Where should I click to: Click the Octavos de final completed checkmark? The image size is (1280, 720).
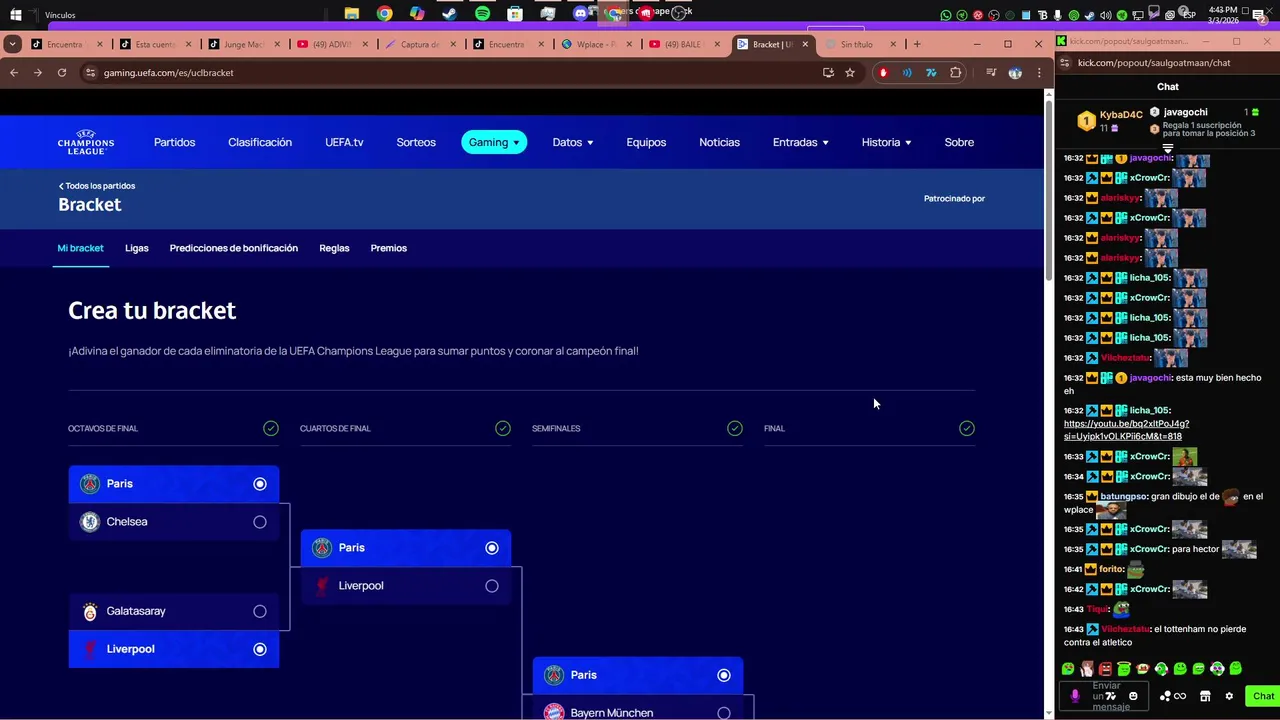point(271,428)
